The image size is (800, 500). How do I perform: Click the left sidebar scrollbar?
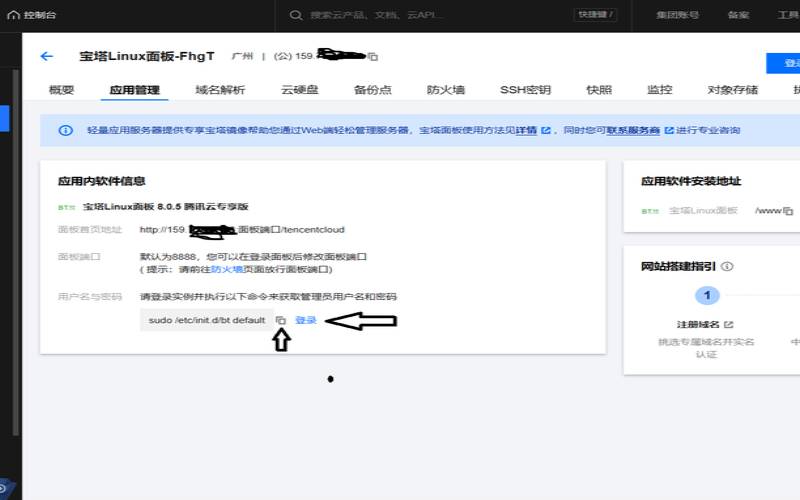coord(16,253)
